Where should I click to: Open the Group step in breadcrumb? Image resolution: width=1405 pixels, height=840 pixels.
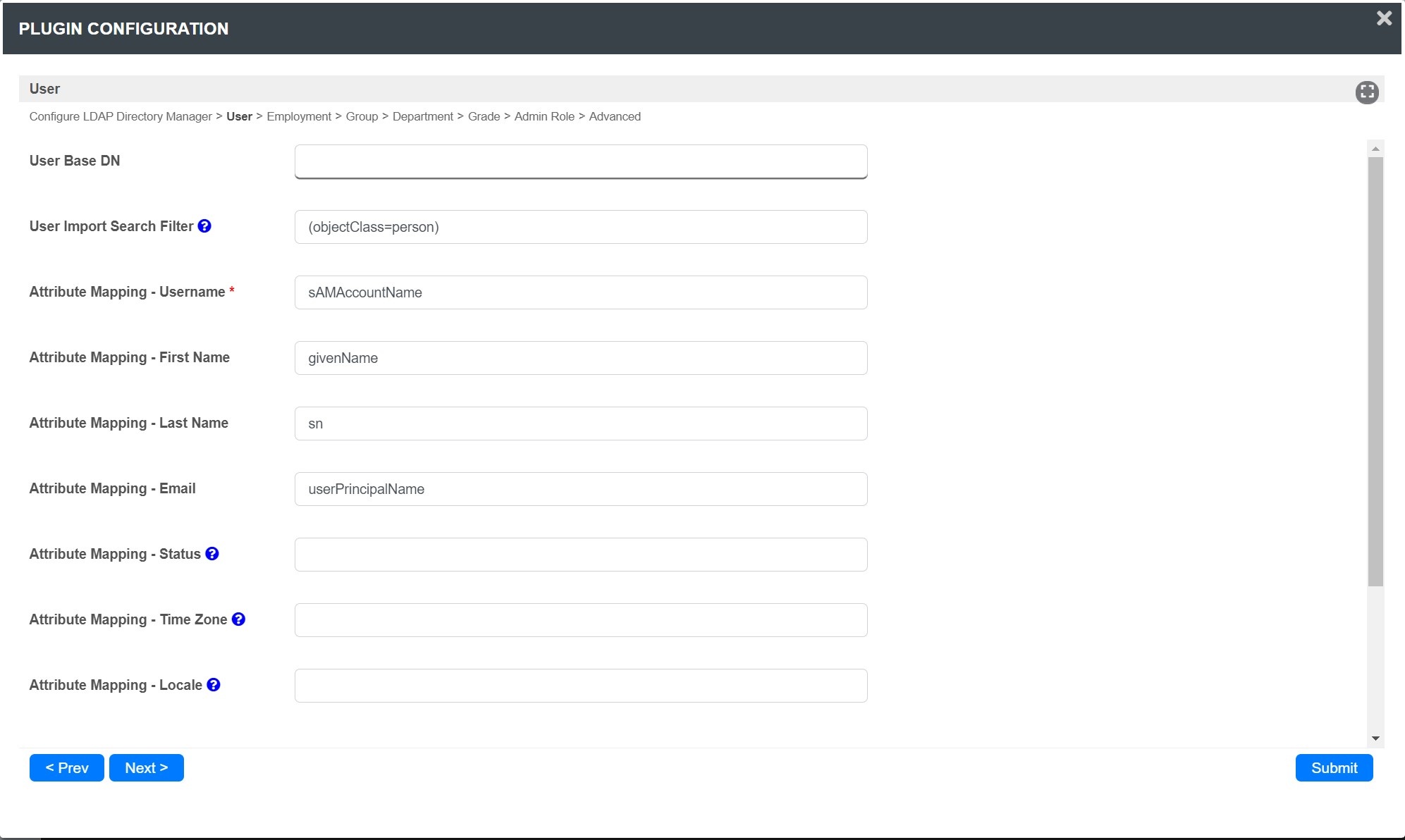362,116
